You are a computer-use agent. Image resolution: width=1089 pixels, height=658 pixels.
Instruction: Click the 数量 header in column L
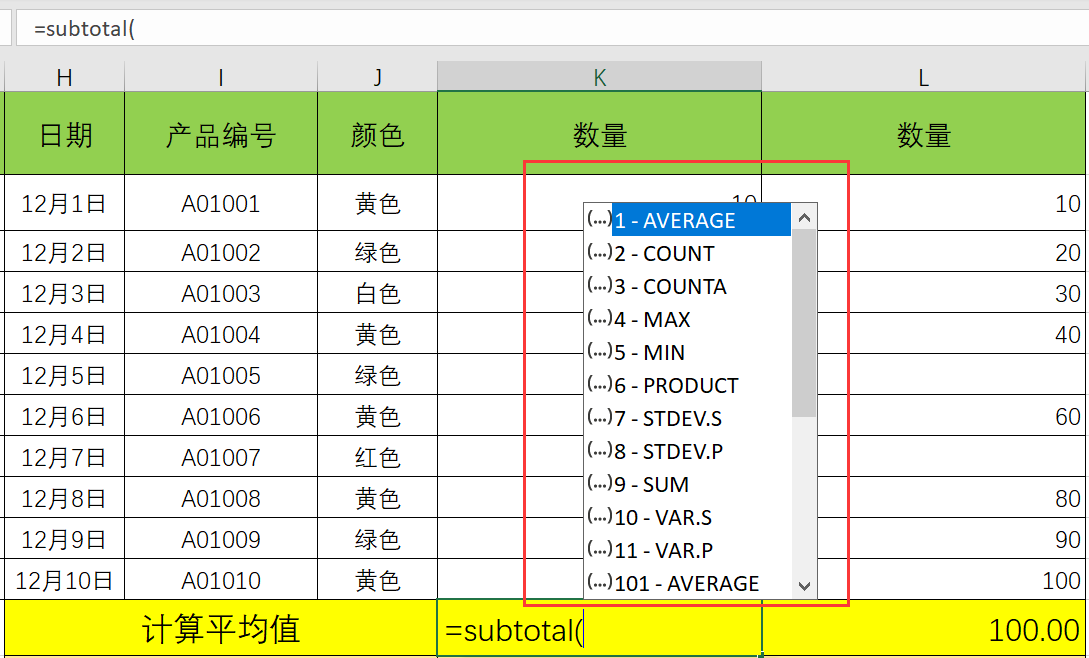coord(924,133)
